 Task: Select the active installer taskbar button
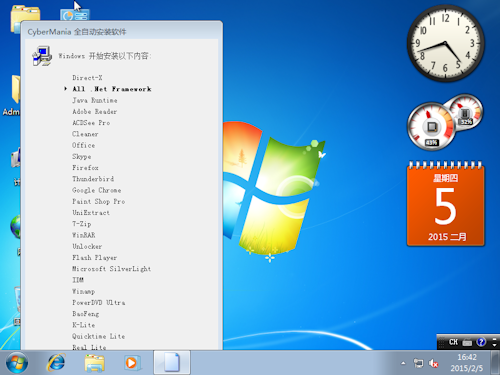172,362
